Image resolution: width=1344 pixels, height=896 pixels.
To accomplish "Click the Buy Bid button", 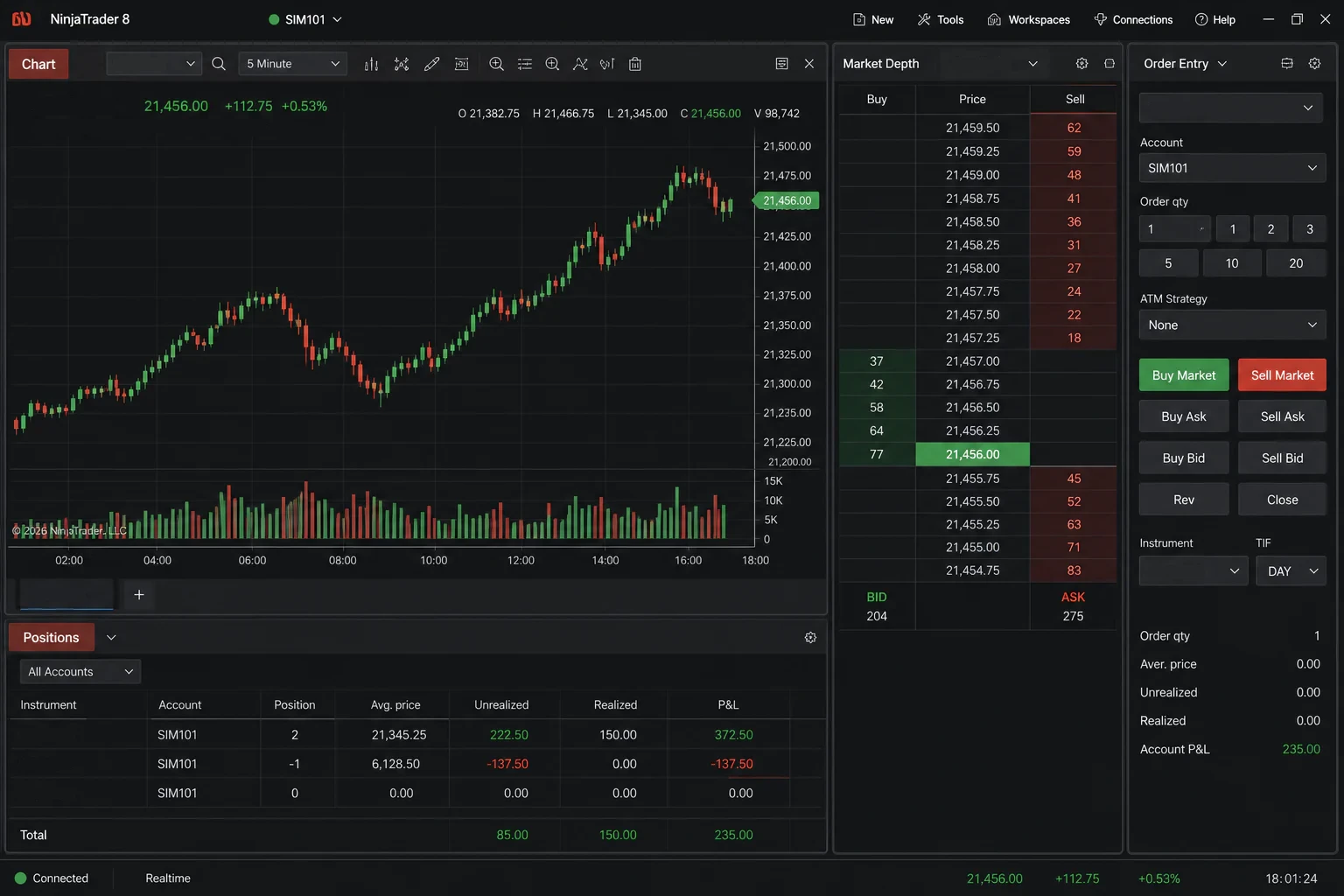I will (x=1184, y=458).
